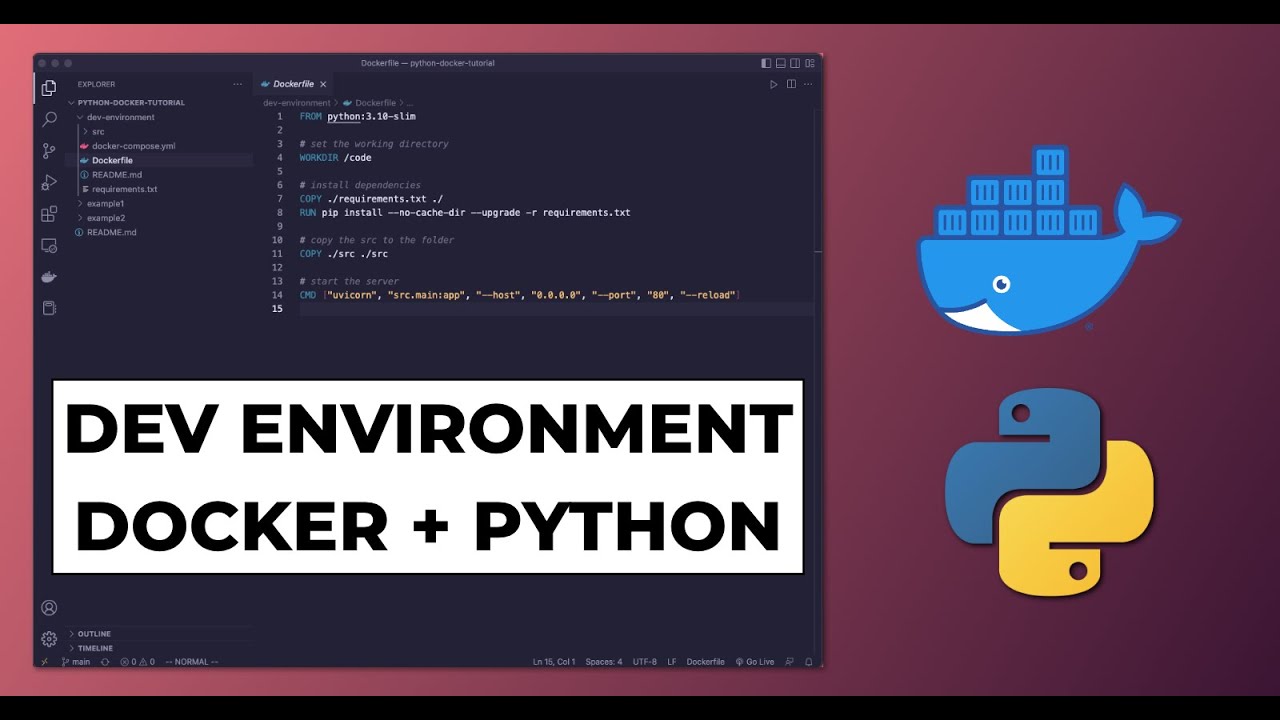Open notifications bell in status bar
This screenshot has height=720, width=1280.
tap(808, 662)
